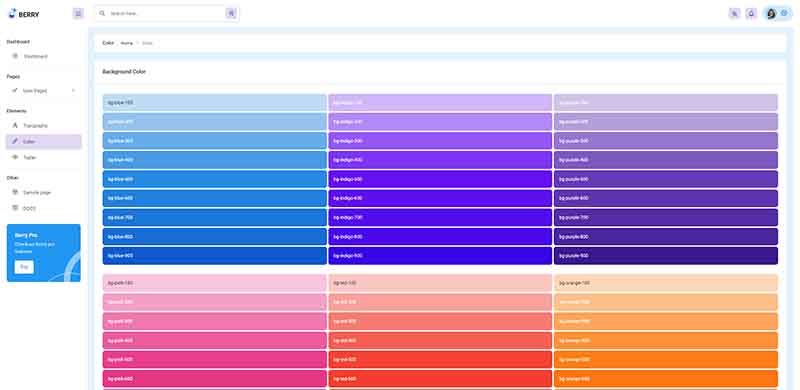This screenshot has height=390, width=800.
Task: Click the settings gear beside avatar
Action: (784, 13)
